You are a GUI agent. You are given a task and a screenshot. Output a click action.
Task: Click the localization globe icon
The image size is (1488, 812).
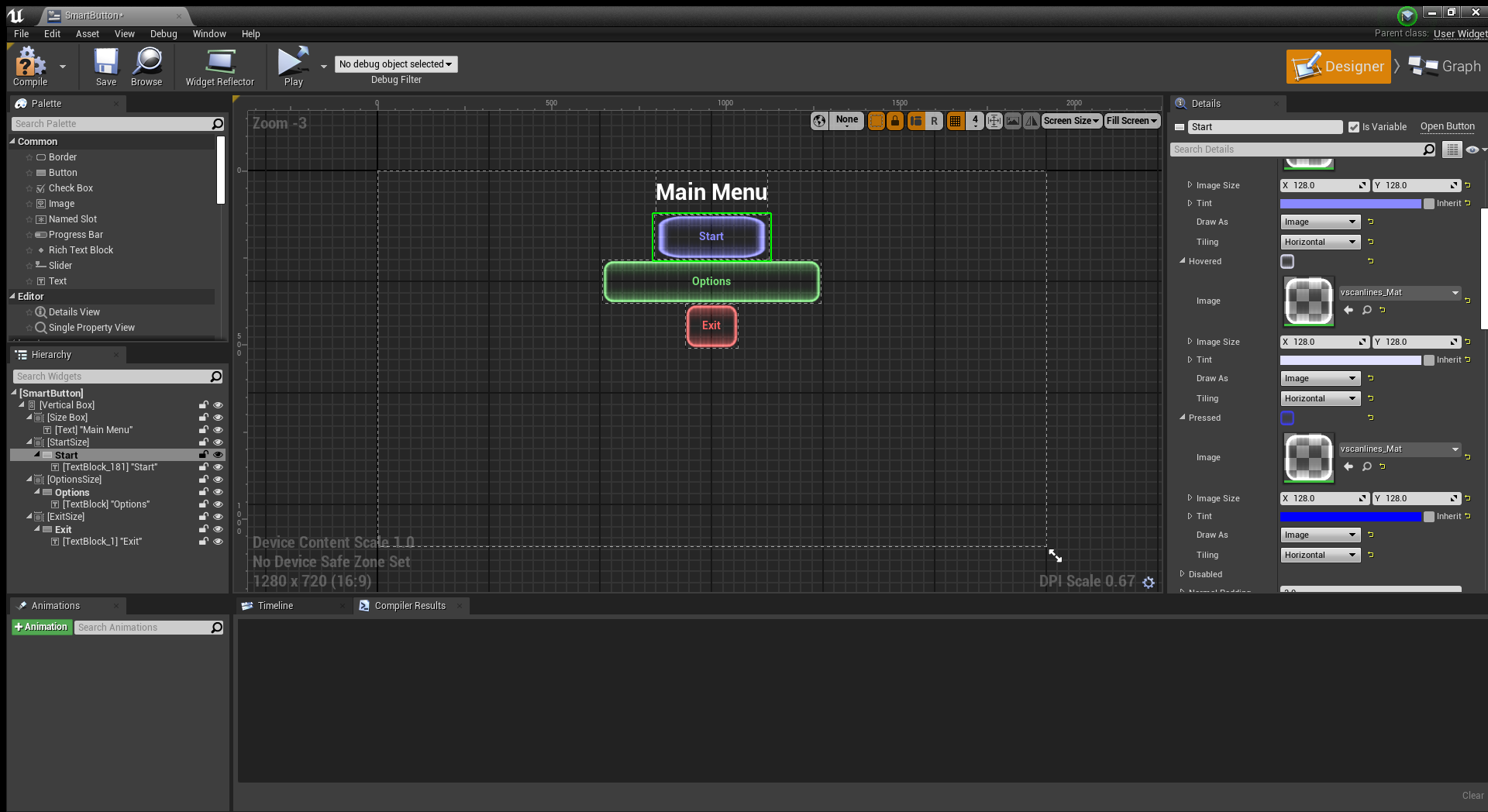tap(819, 121)
